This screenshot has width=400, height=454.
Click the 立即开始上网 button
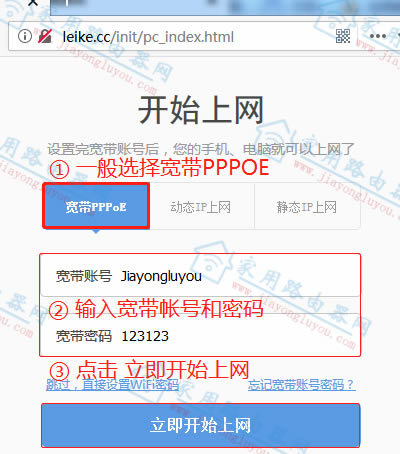(201, 425)
